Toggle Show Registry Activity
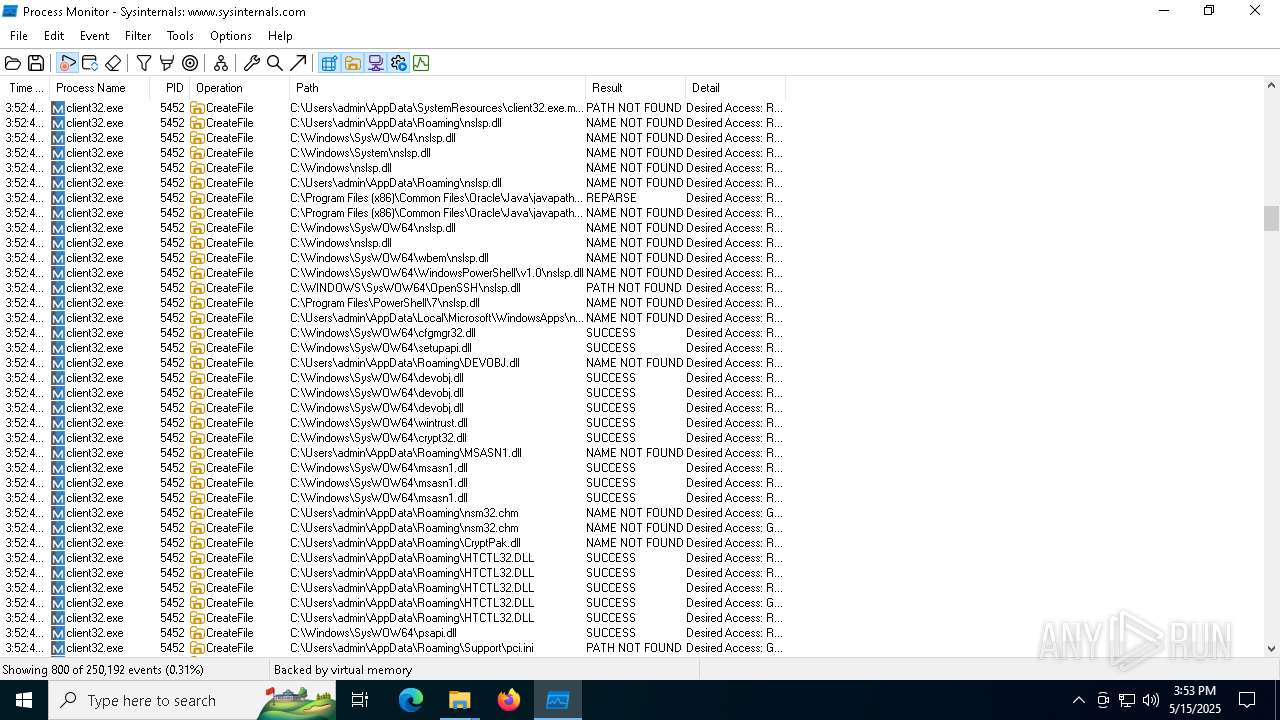Viewport: 1280px width, 720px height. click(329, 63)
